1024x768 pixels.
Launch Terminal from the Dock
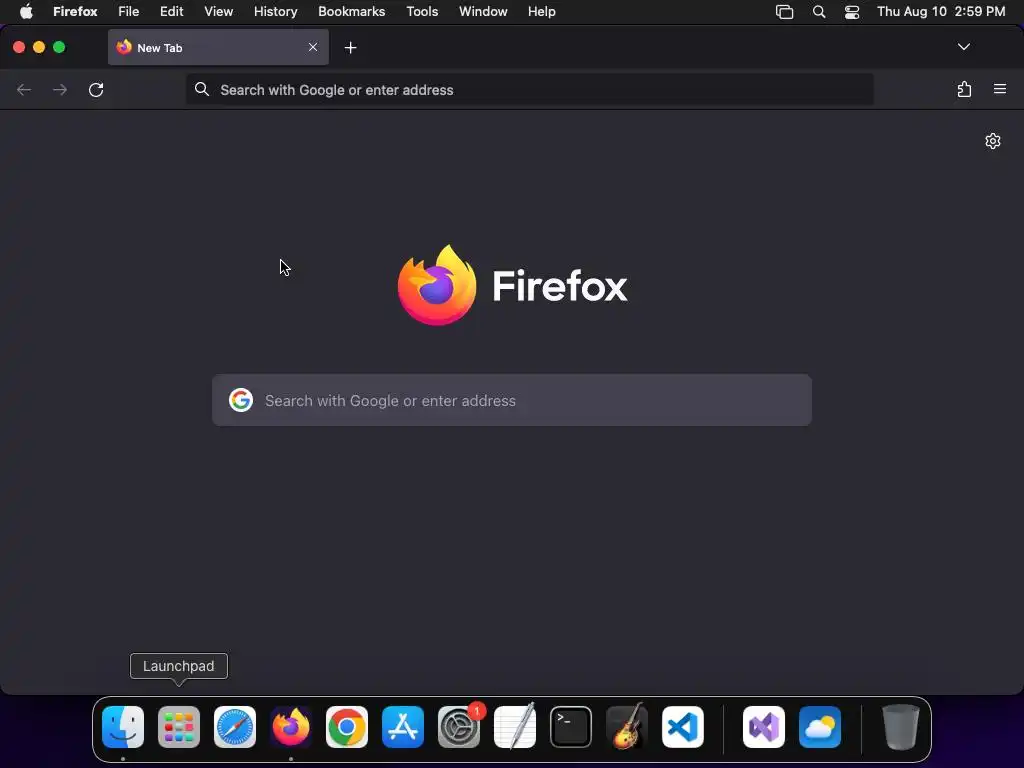click(x=571, y=727)
